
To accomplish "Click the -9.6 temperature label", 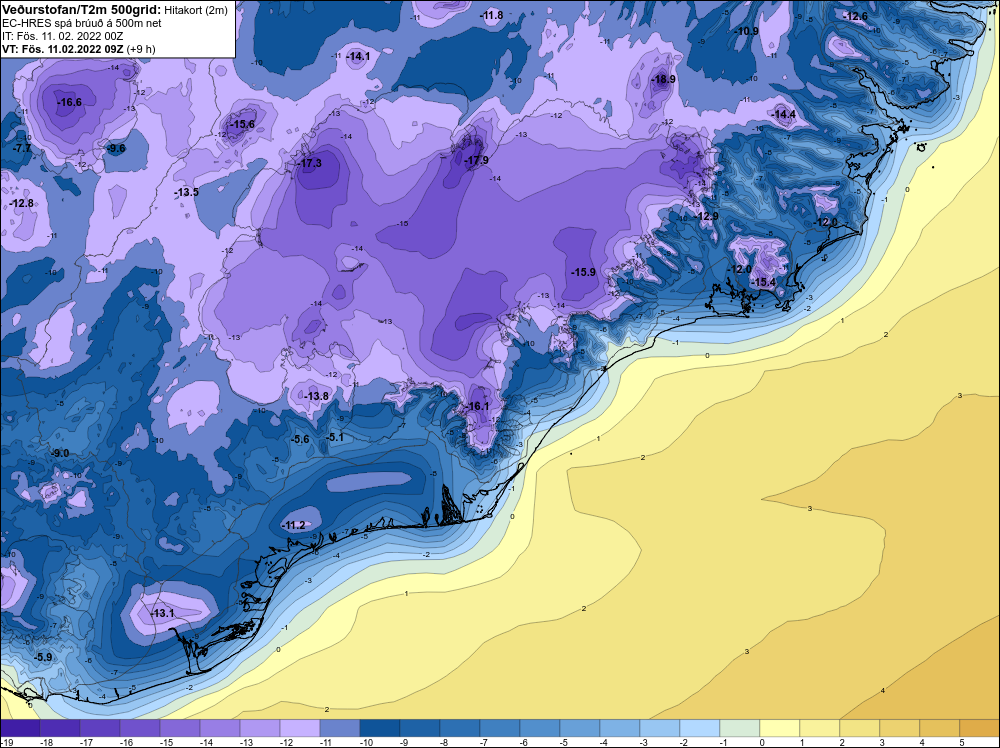I will (116, 148).
